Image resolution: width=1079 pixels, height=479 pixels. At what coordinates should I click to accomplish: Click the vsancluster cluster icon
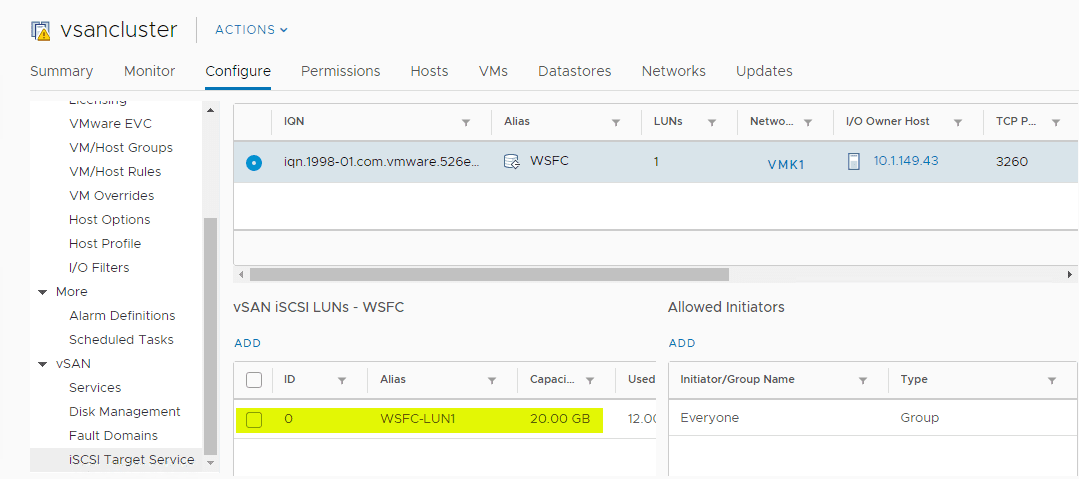41,30
